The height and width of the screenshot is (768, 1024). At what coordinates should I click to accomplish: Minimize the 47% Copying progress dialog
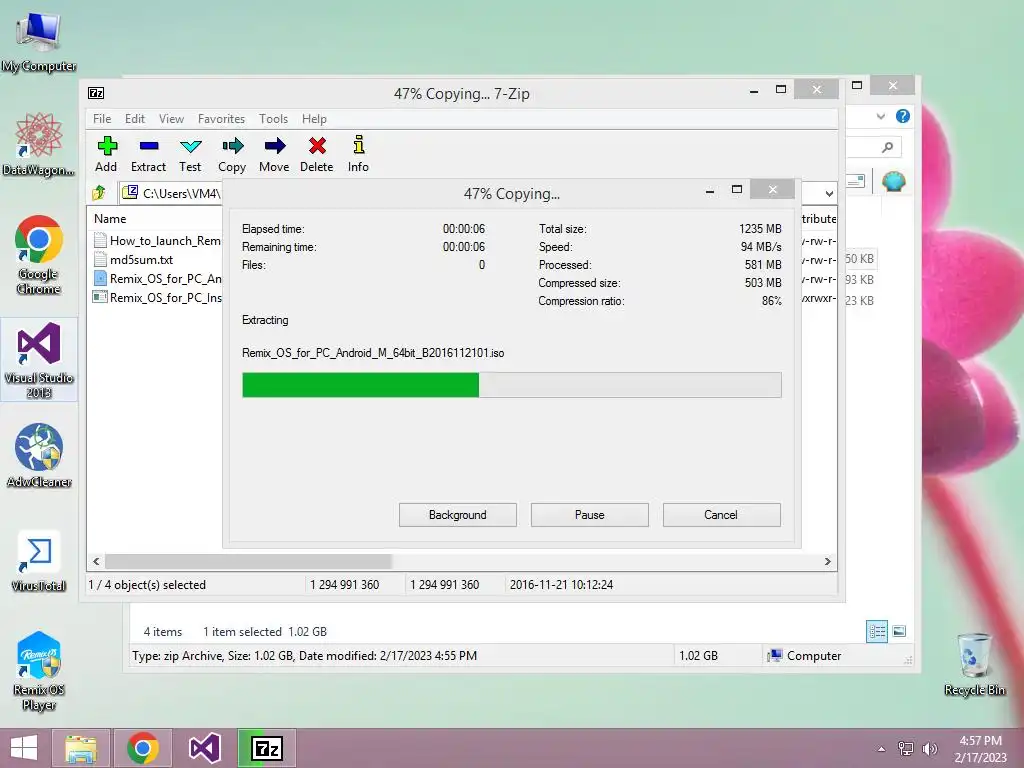[x=710, y=190]
